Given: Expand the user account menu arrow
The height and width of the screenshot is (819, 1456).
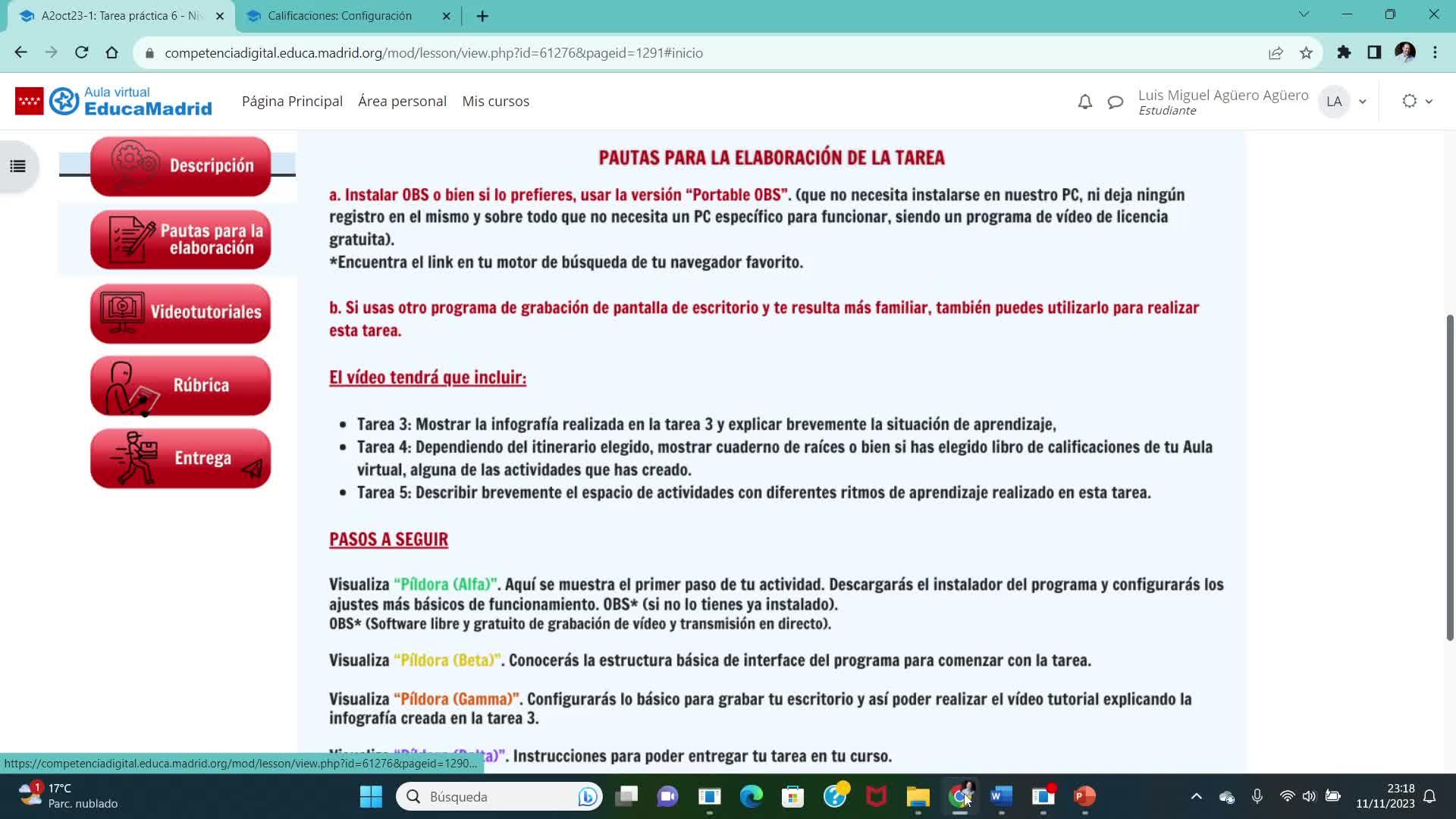Looking at the screenshot, I should click(1362, 102).
